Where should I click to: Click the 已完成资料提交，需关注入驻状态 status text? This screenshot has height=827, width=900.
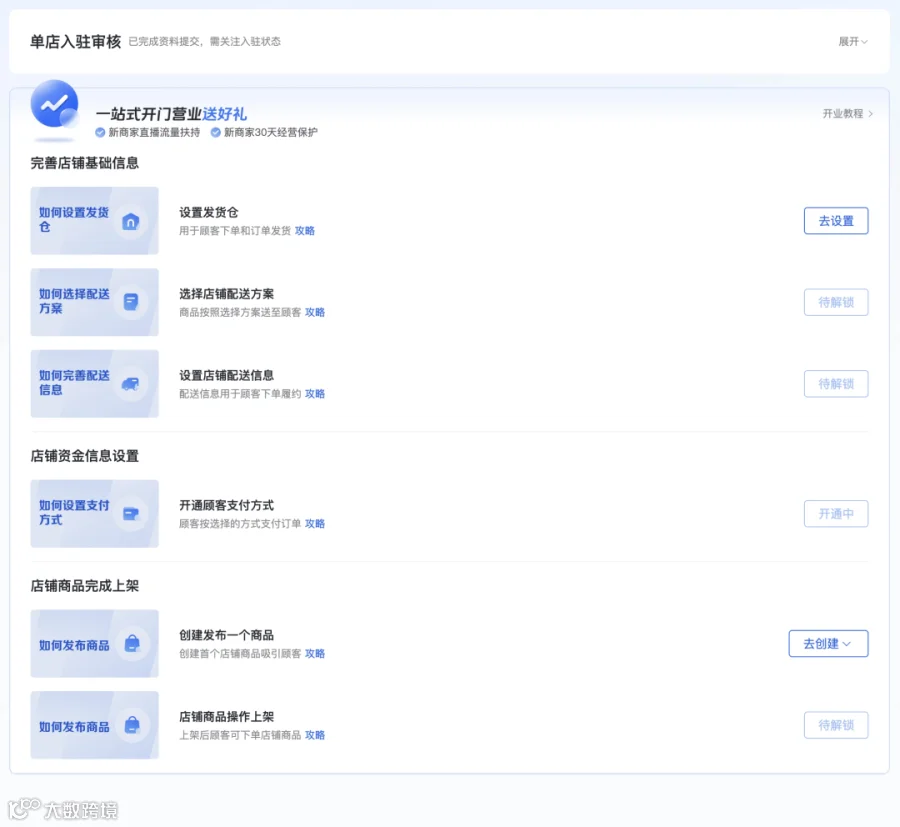tap(204, 41)
